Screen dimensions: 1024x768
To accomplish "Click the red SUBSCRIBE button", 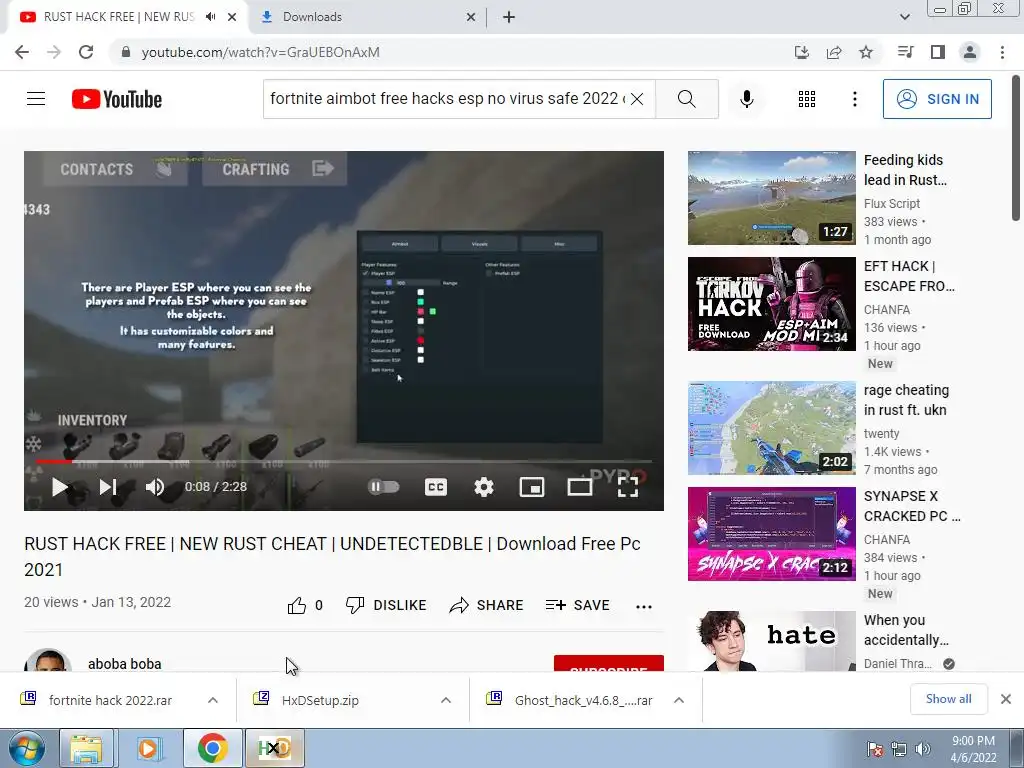I will pyautogui.click(x=609, y=664).
